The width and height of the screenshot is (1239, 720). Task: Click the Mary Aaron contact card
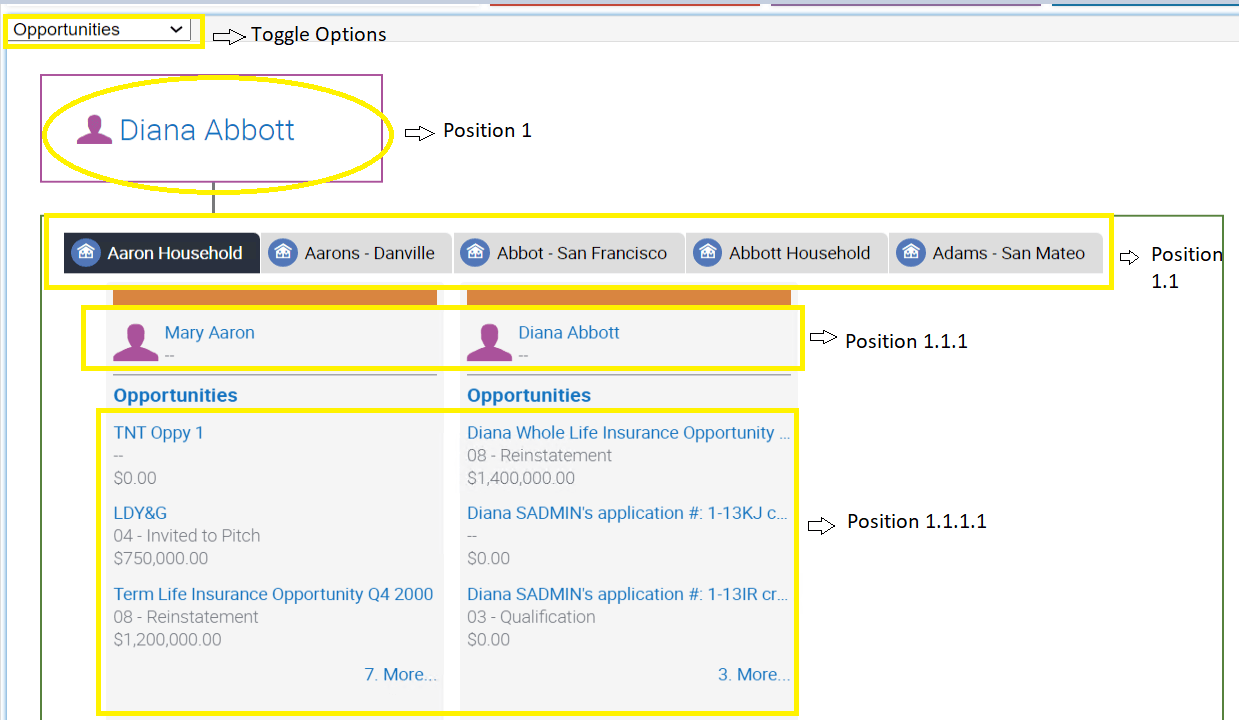[x=210, y=332]
